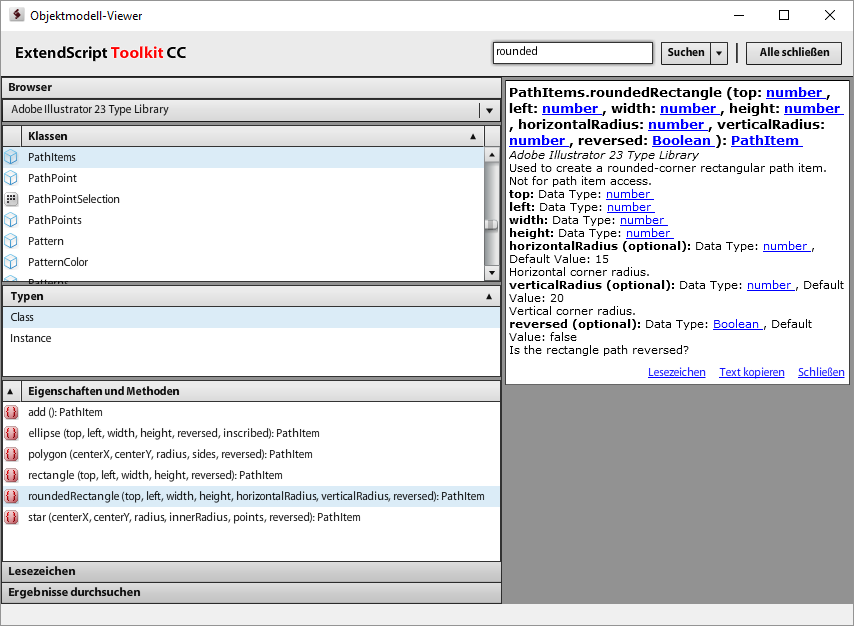Screen dimensions: 854x626
Task: Click the method icon beside rectangle
Action: [11, 475]
